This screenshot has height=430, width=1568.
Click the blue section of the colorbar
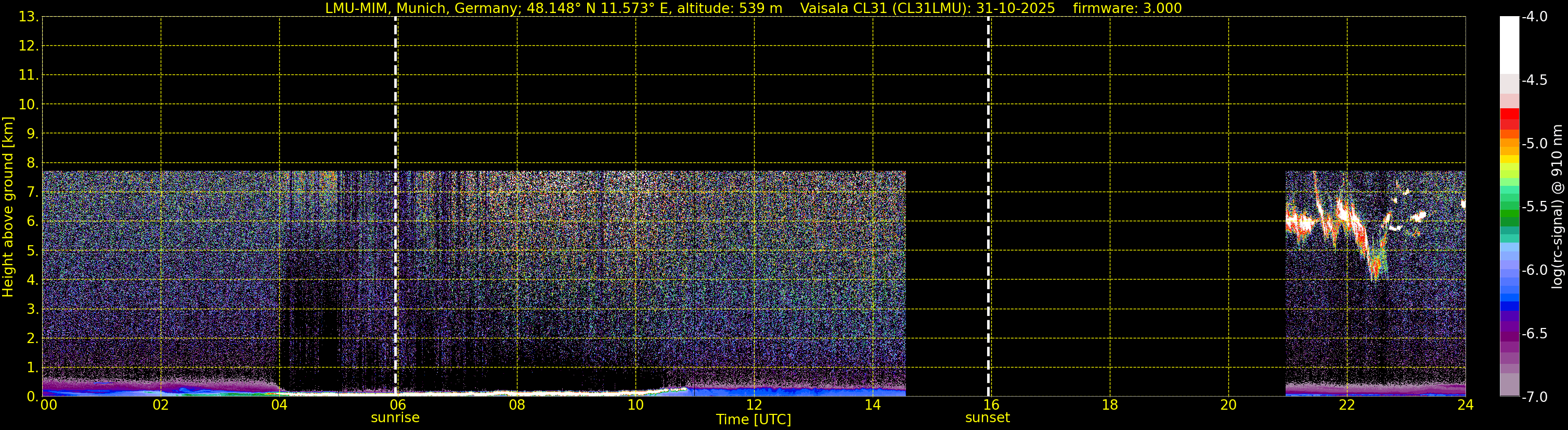click(1509, 298)
